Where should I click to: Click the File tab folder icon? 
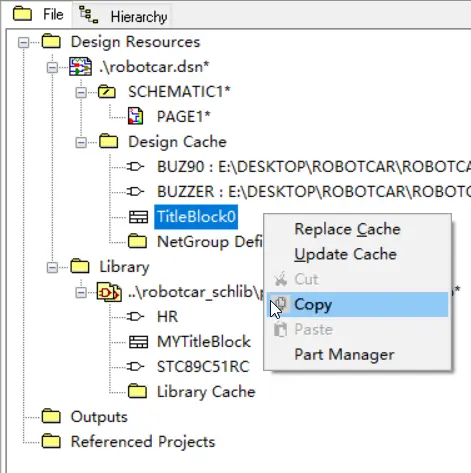coord(22,14)
